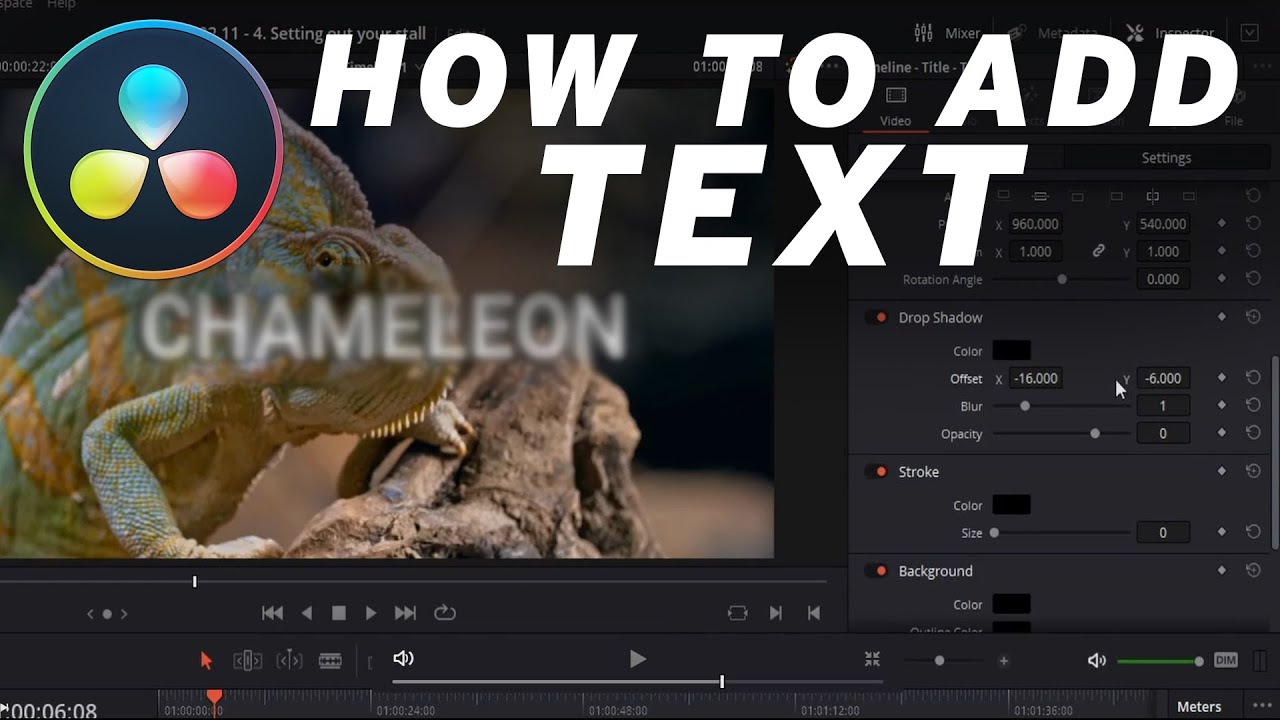Screen dimensions: 1280x720
Task: Select the Dynamic Trim Mode tool
Action: coord(289,660)
